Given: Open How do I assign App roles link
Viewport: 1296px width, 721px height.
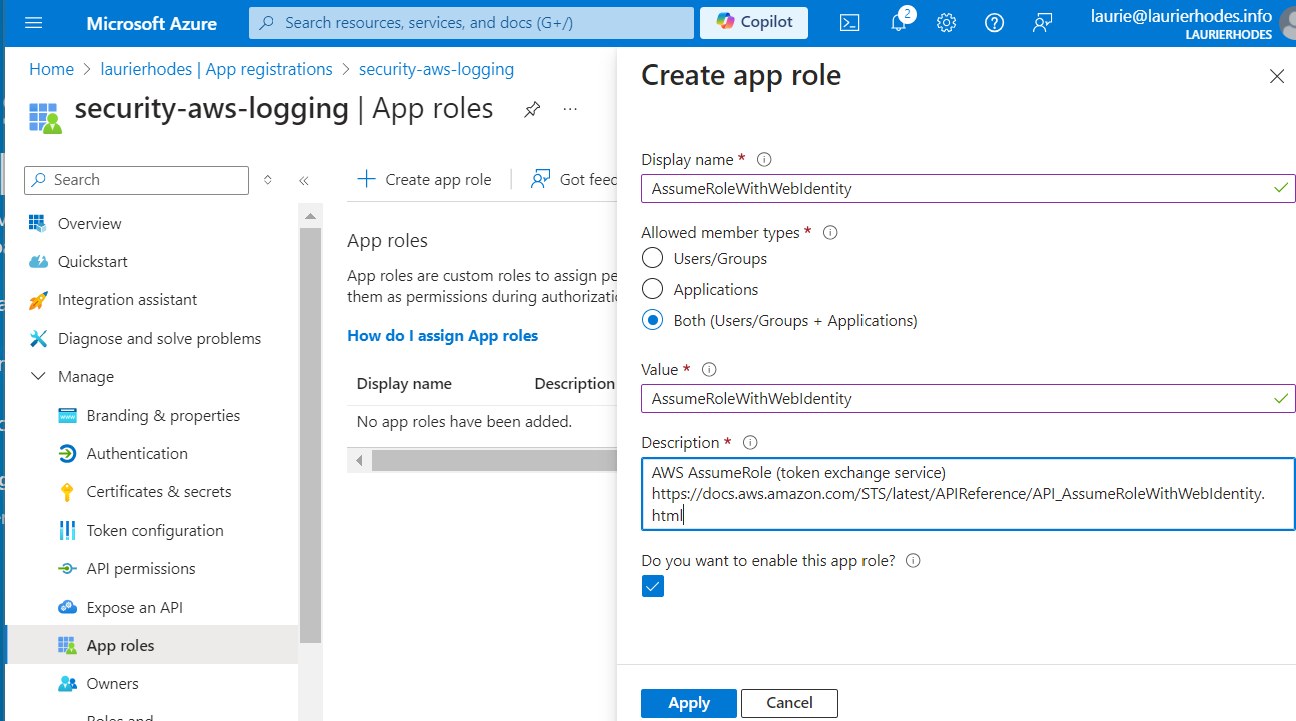Looking at the screenshot, I should (x=442, y=336).
